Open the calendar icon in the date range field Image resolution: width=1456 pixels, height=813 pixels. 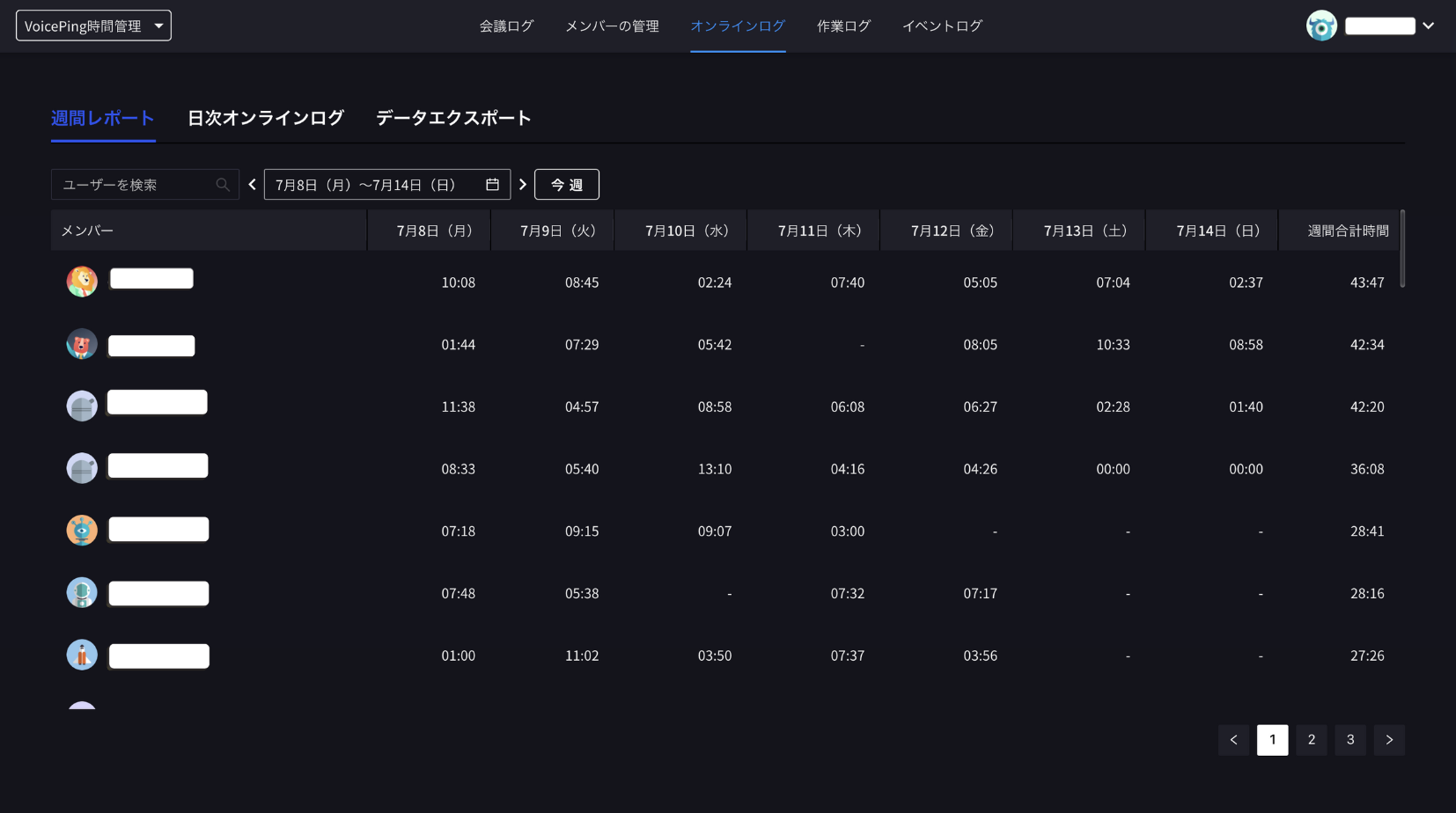coord(493,184)
